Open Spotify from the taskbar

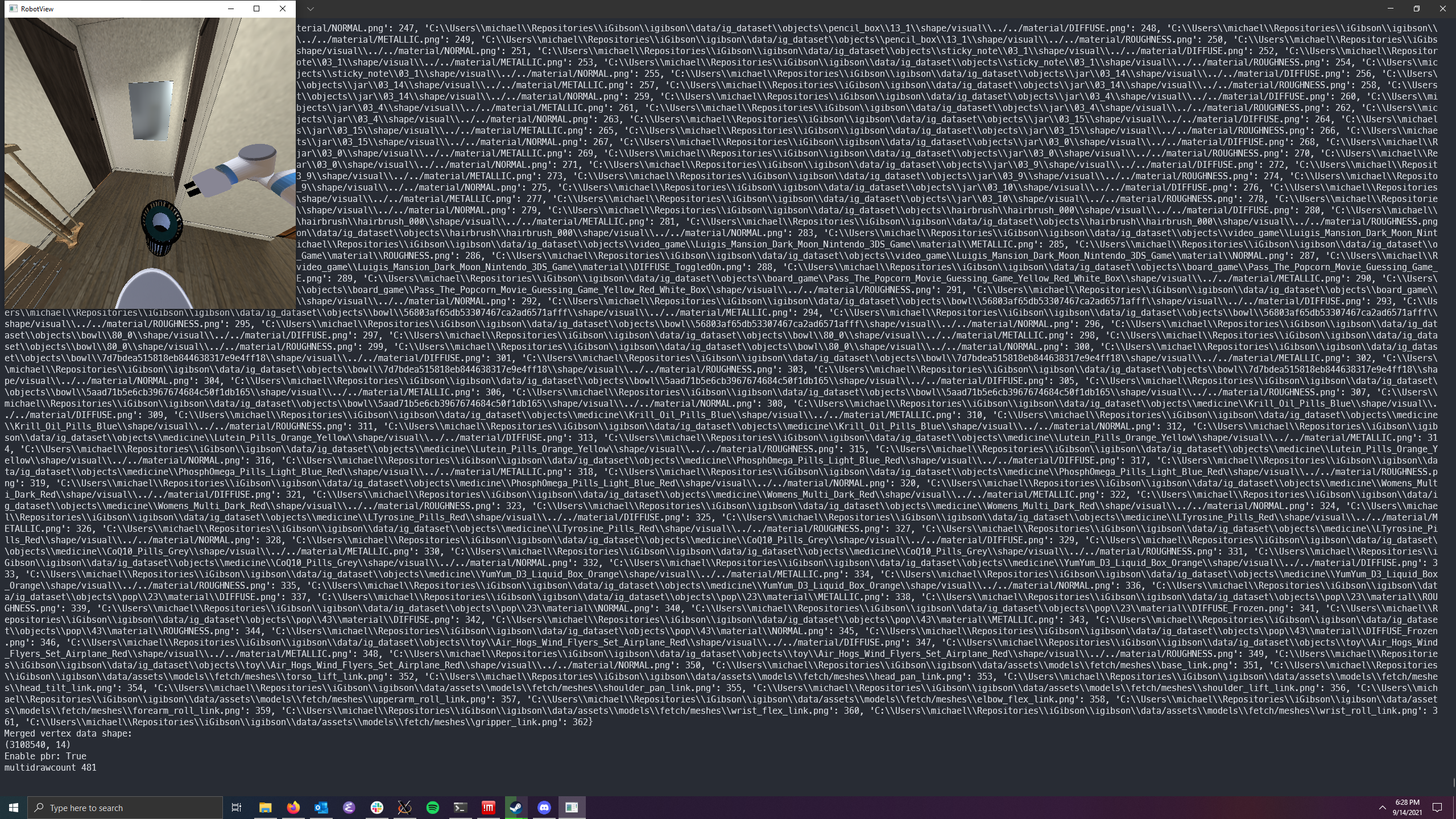point(432,807)
